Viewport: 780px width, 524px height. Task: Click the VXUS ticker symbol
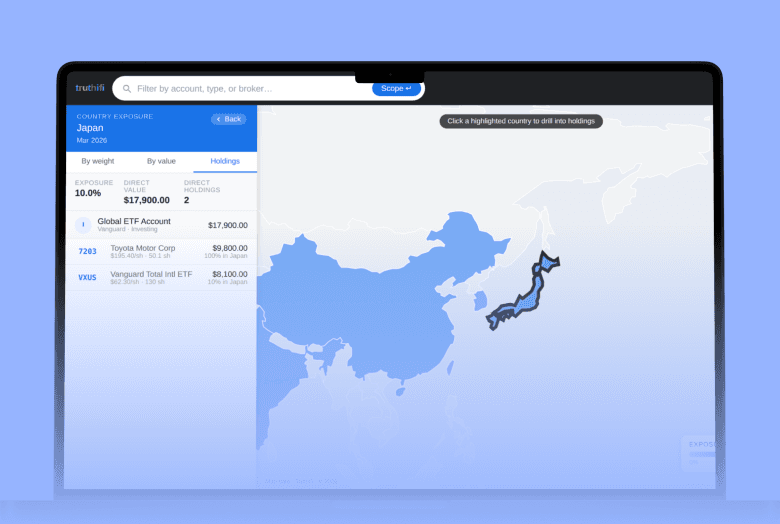tap(87, 277)
